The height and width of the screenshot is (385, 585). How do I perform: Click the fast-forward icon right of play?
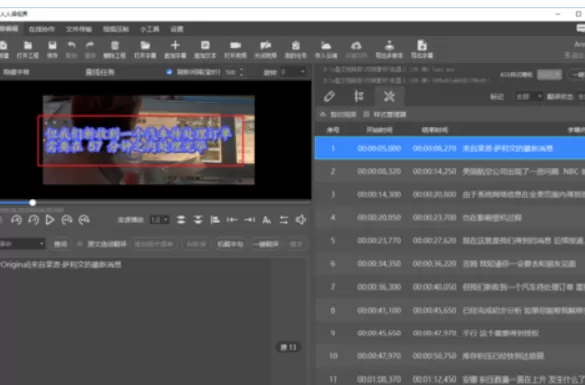tap(67, 220)
